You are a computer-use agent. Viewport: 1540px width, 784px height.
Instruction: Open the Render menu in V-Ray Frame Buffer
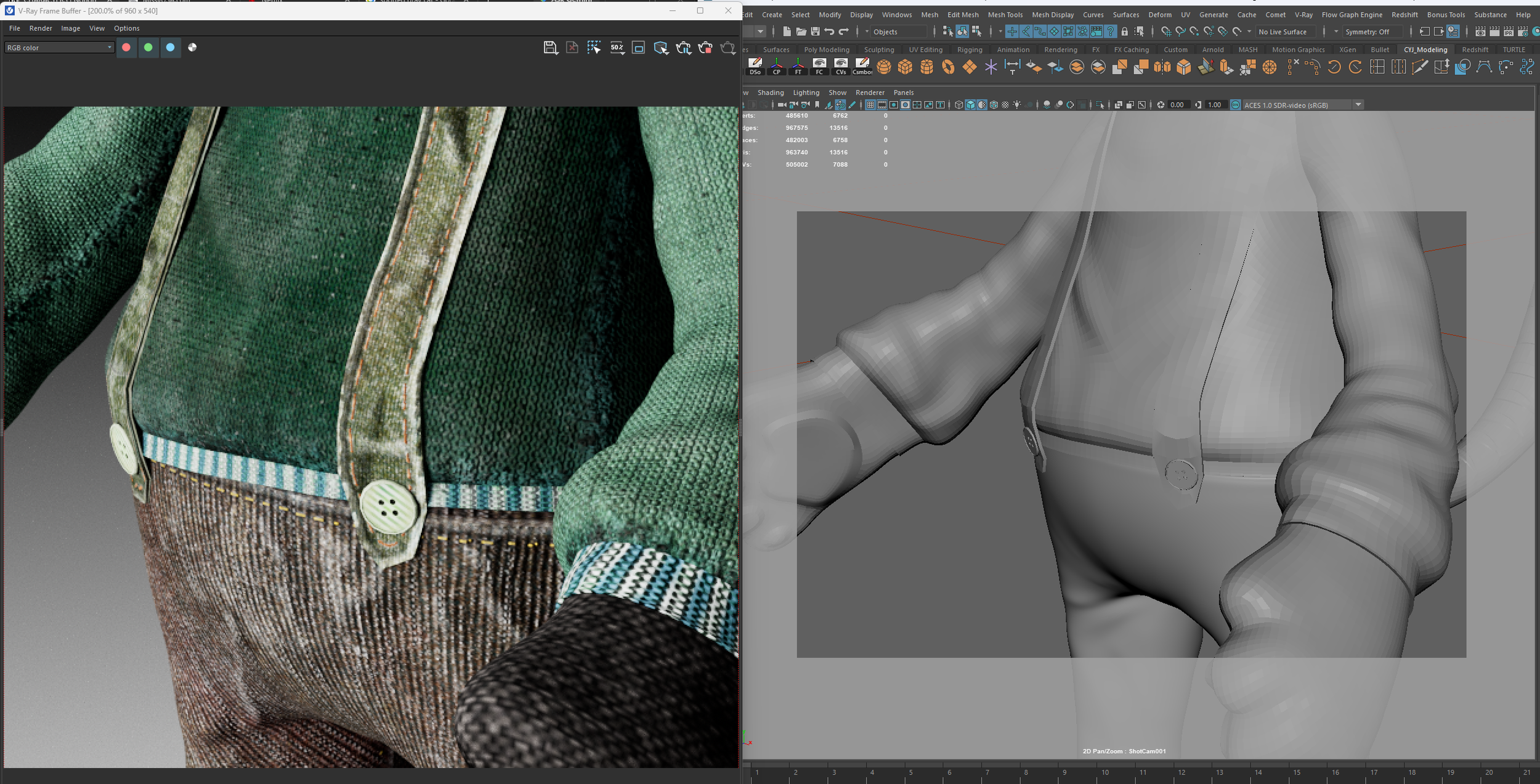point(41,28)
